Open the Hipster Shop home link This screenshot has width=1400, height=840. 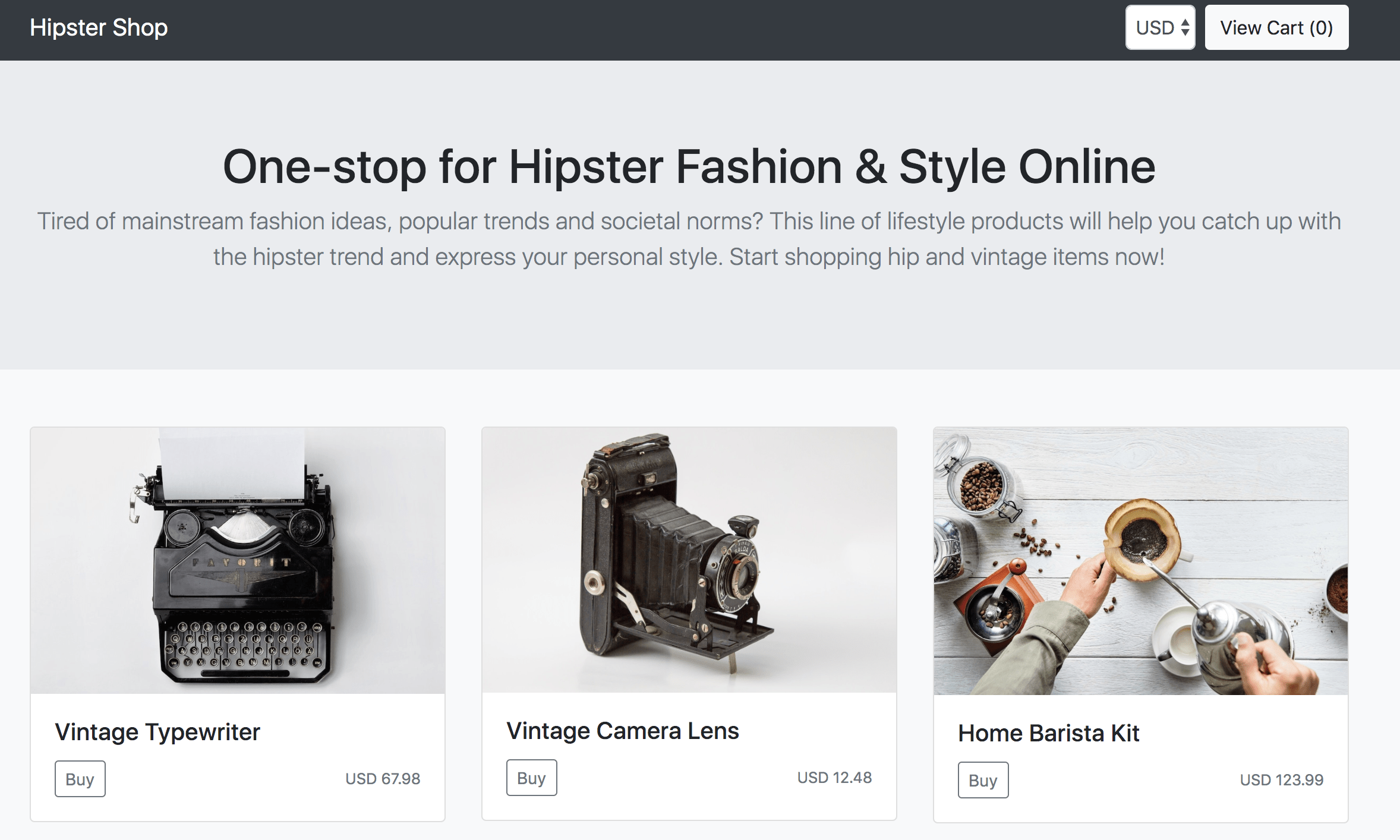pos(99,27)
